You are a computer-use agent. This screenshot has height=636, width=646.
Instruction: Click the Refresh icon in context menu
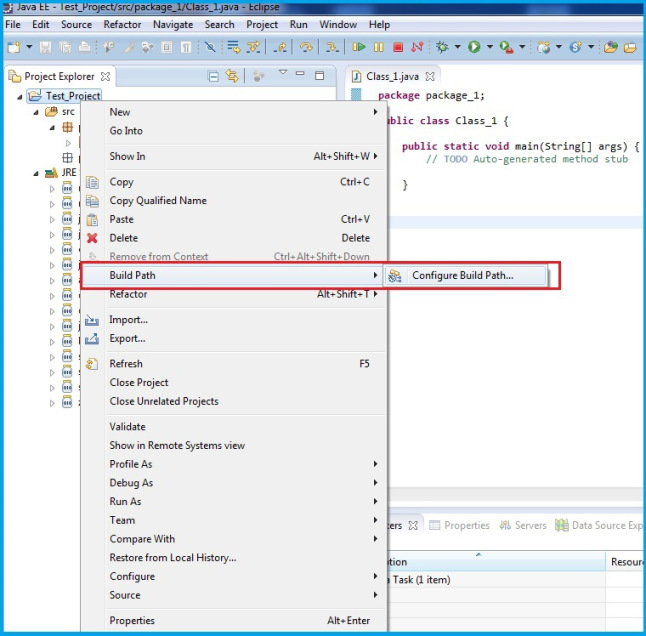92,364
